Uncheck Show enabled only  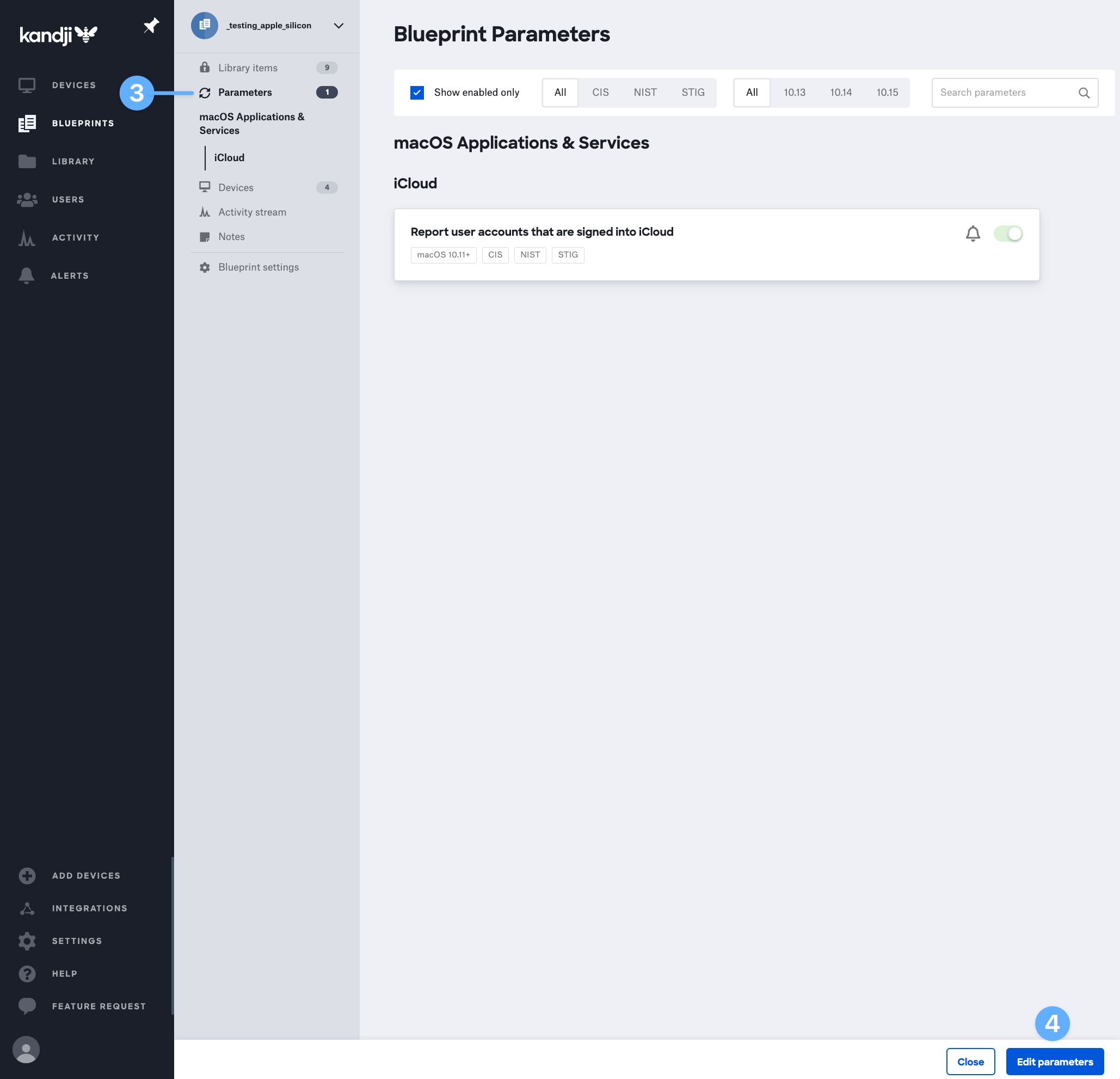[417, 92]
